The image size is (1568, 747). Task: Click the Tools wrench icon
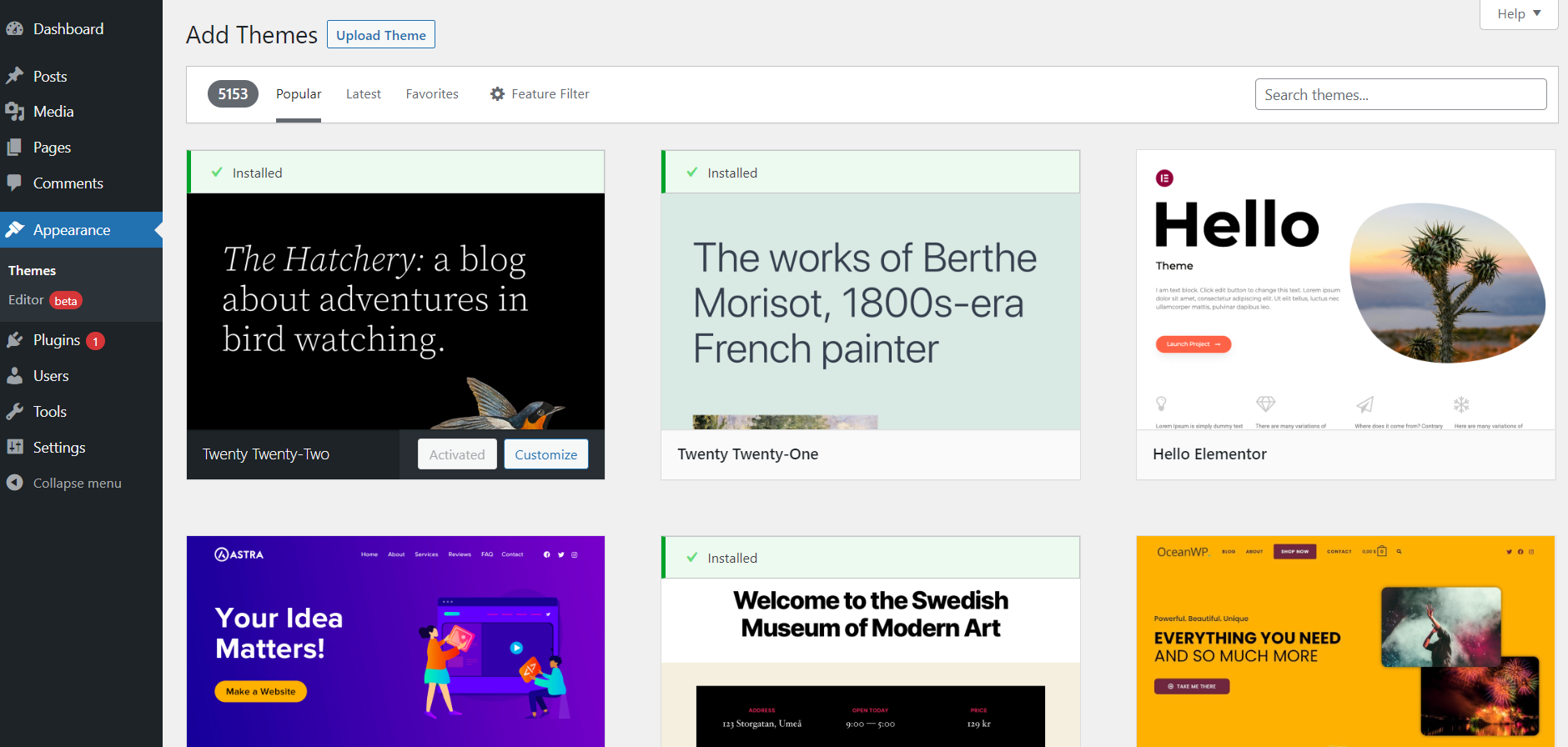click(x=14, y=412)
